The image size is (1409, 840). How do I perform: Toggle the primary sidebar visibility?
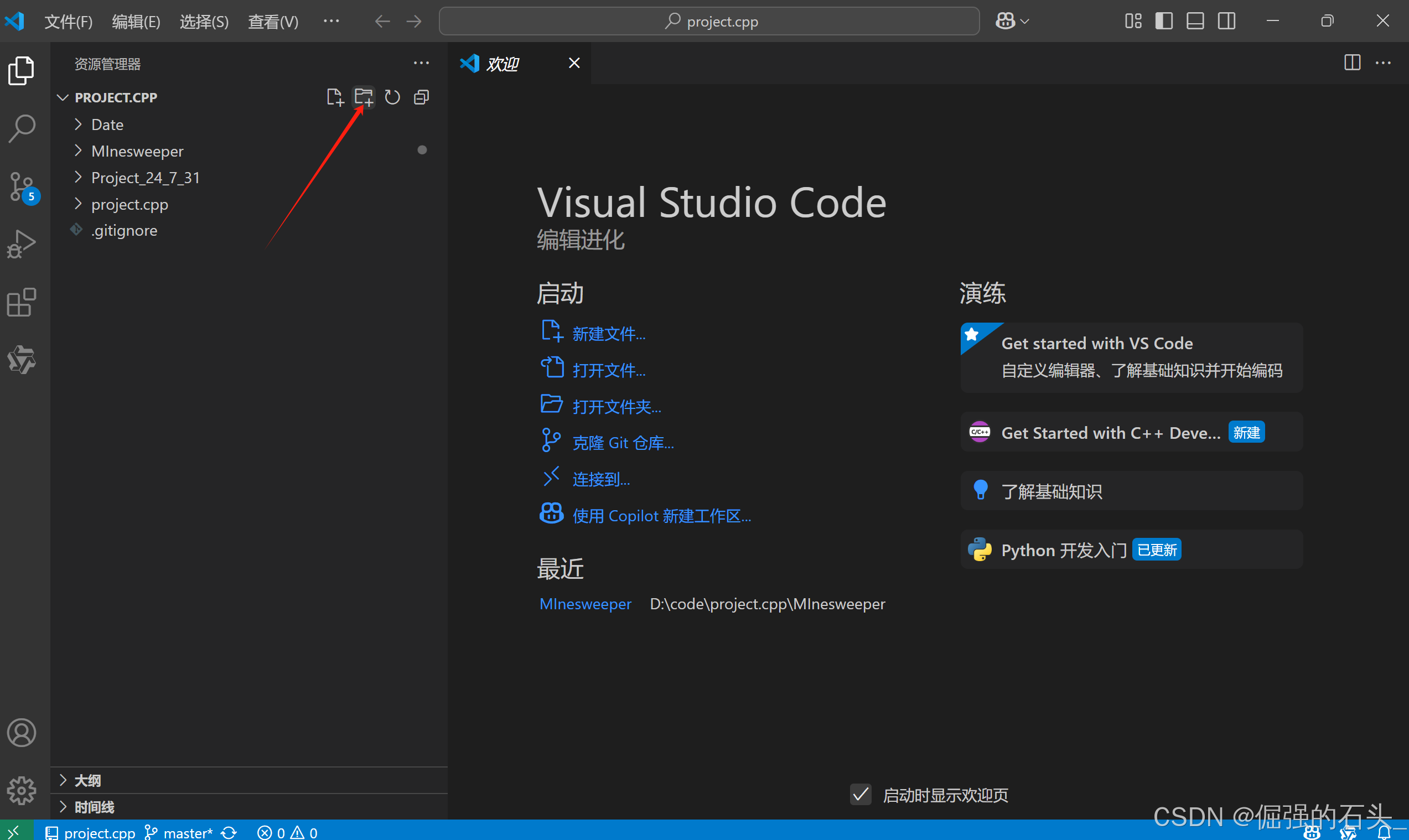click(1164, 22)
